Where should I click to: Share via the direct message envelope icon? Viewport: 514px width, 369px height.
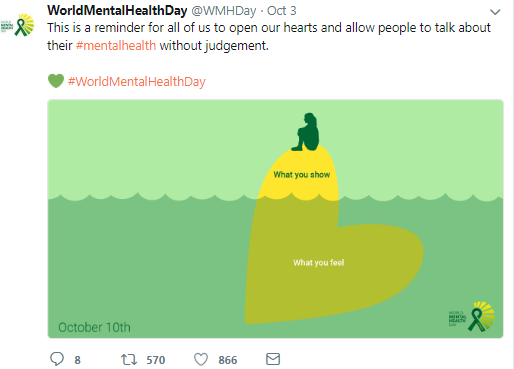[273, 359]
